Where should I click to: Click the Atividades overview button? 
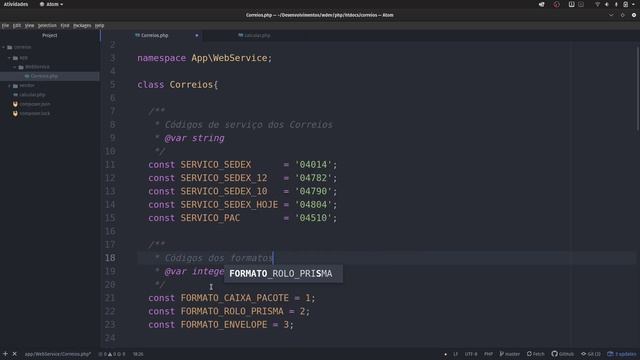[16, 4]
